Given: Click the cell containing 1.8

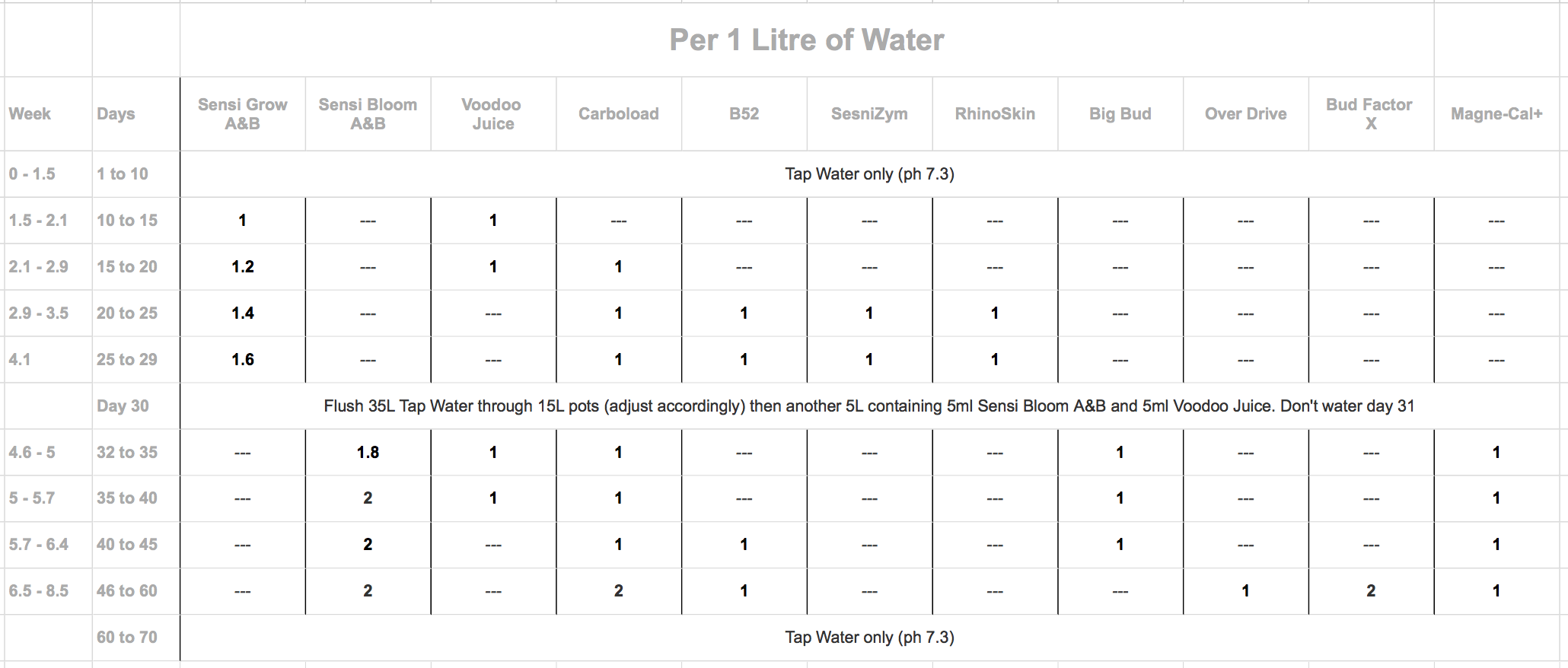Looking at the screenshot, I should 368,453.
